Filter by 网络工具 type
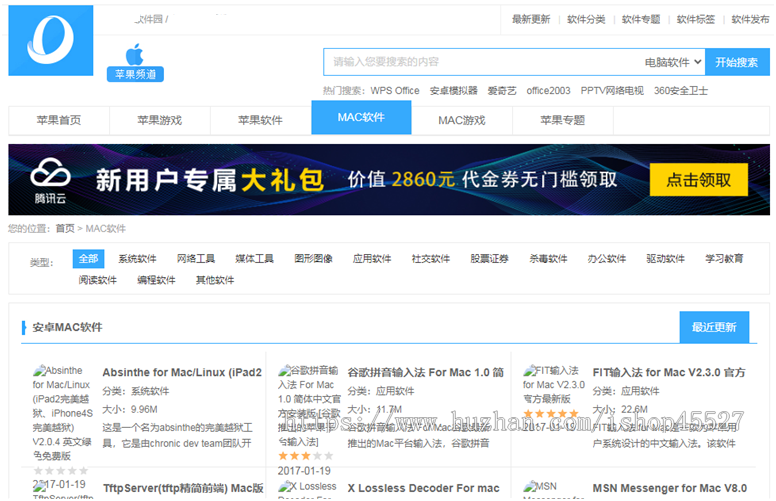Viewport: 776px width, 501px height. tap(196, 259)
